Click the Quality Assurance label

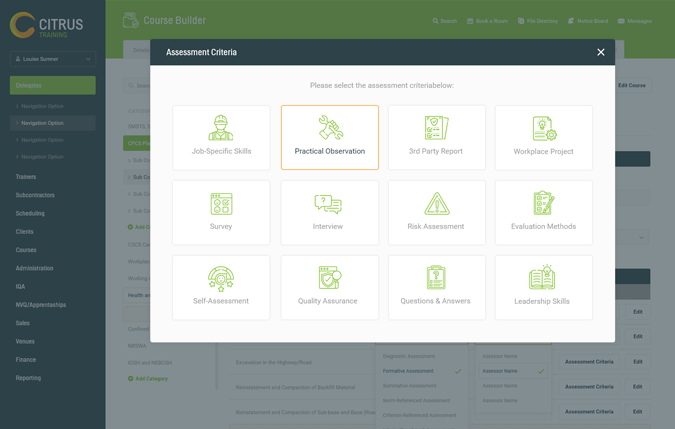(328, 301)
